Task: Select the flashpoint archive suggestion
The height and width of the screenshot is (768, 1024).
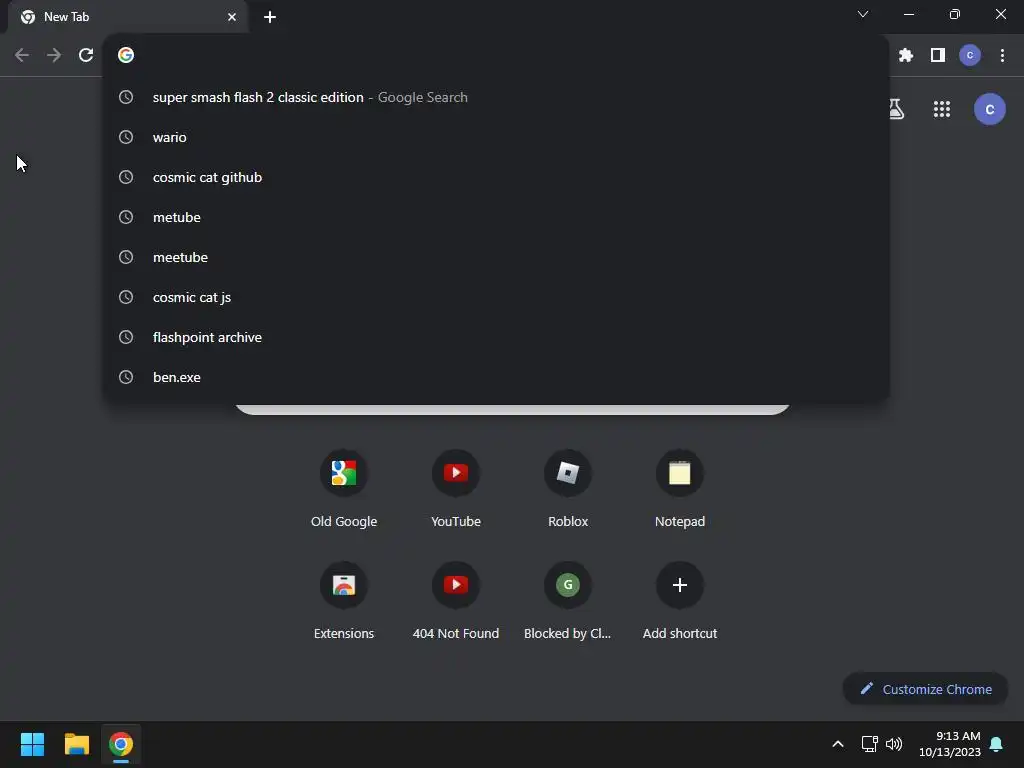Action: point(496,337)
